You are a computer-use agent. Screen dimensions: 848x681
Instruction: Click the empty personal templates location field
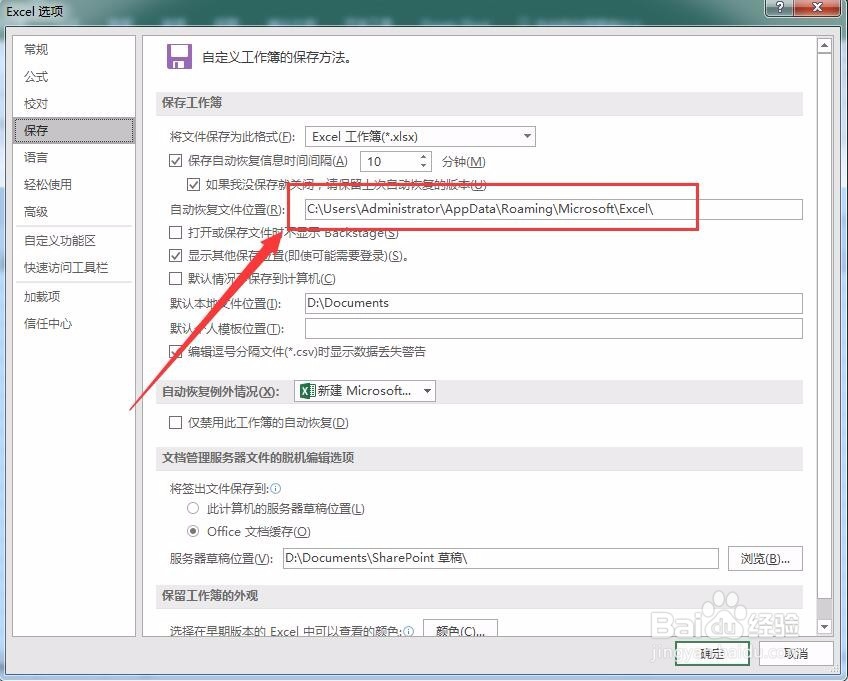554,328
